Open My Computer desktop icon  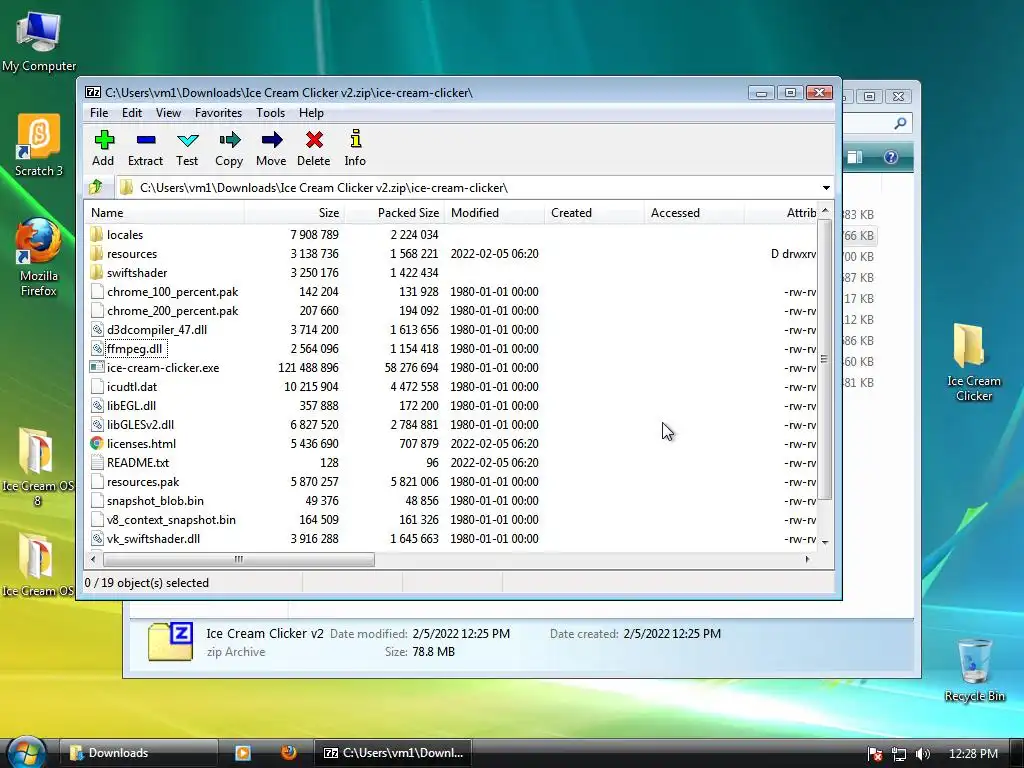[x=39, y=42]
